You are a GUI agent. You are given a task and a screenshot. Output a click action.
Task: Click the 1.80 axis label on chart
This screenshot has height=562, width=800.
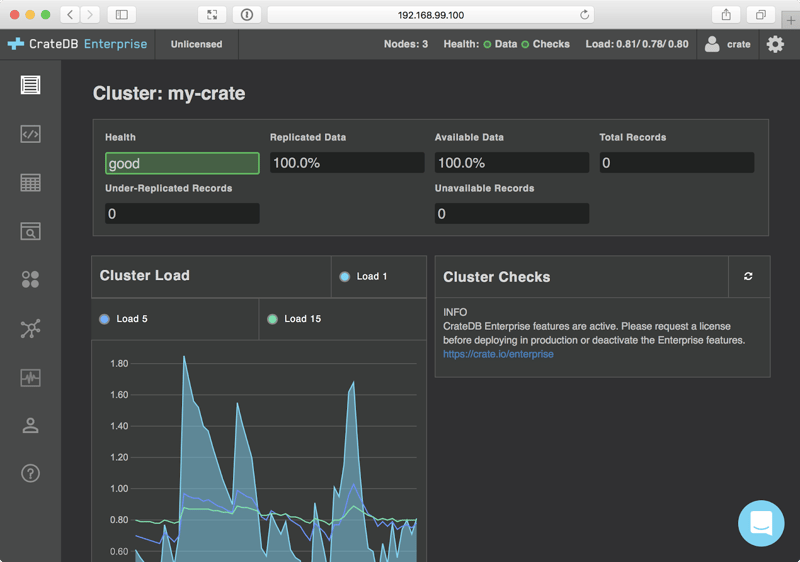119,364
